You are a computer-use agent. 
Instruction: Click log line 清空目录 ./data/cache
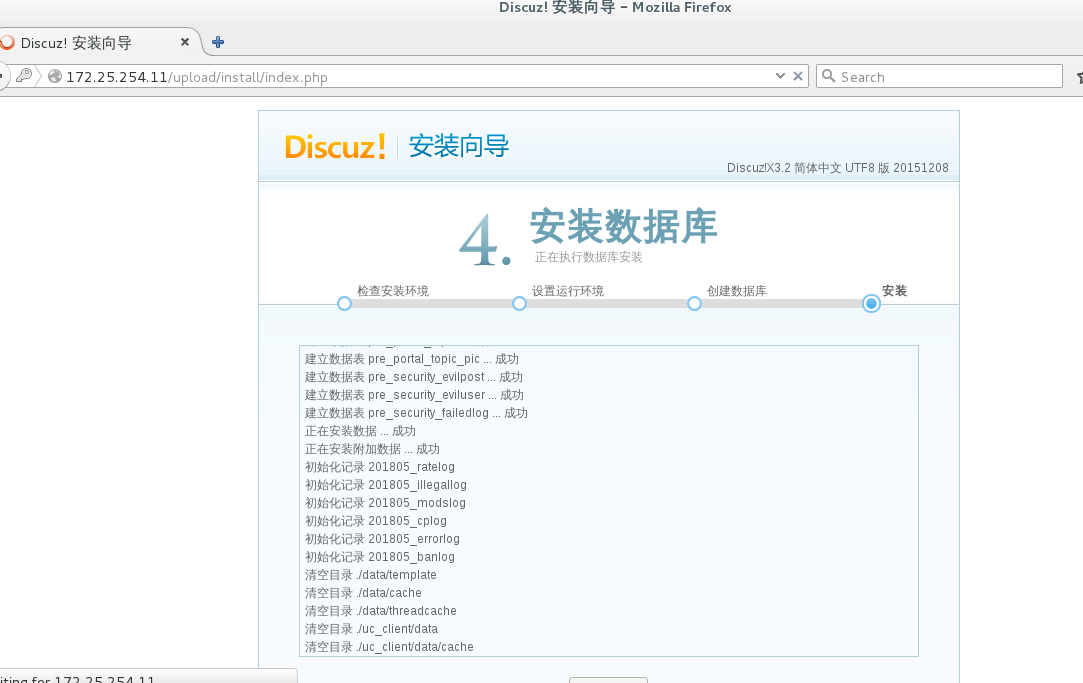tap(363, 593)
